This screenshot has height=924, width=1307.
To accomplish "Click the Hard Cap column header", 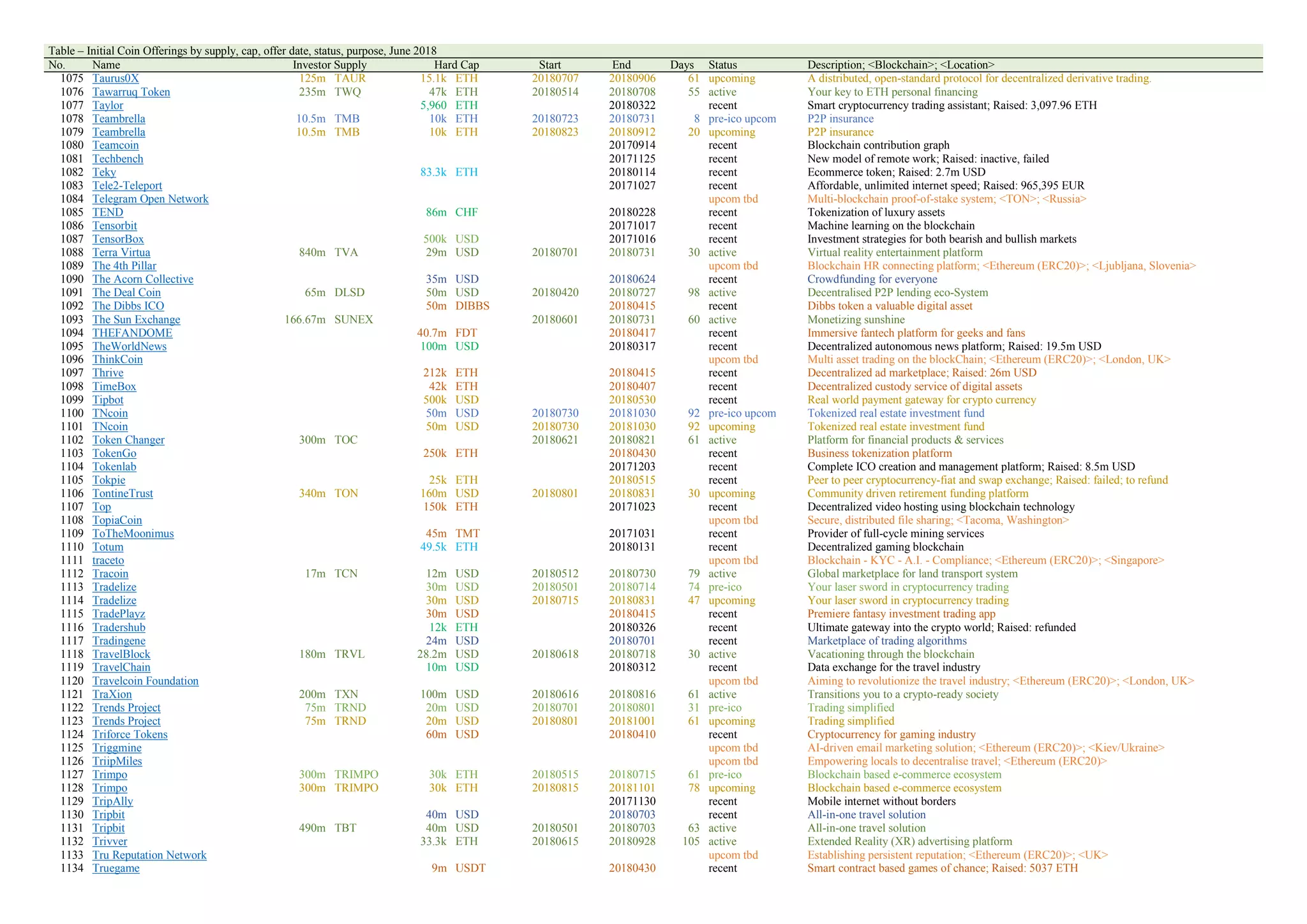I will [456, 65].
